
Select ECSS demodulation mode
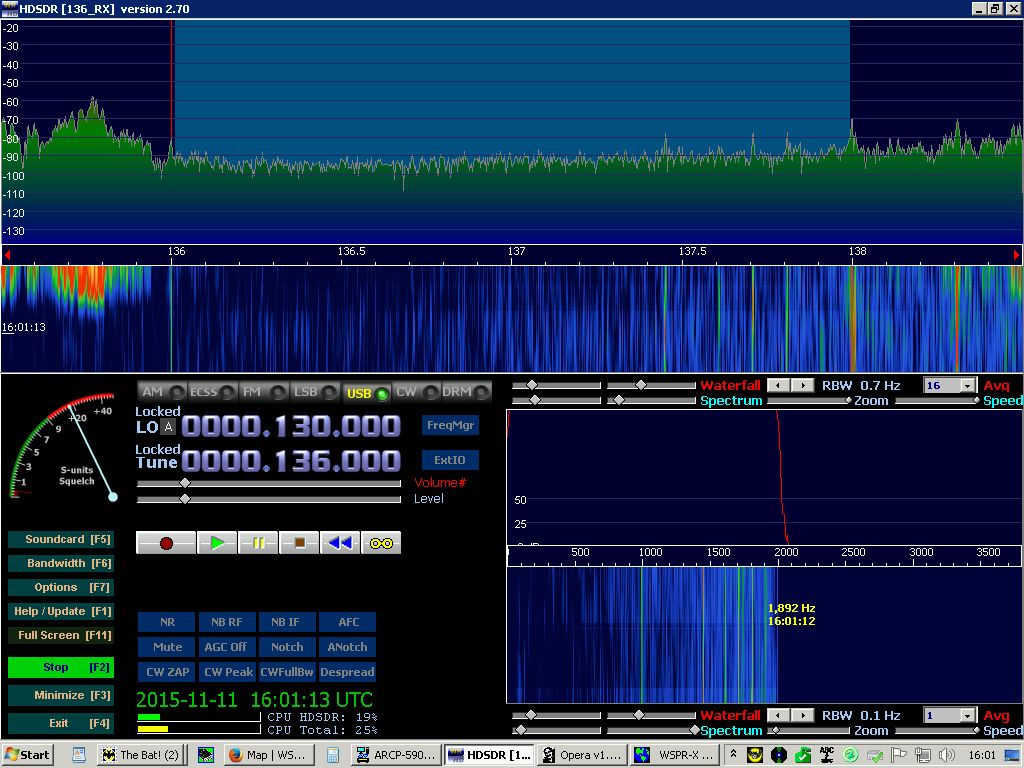[x=212, y=392]
